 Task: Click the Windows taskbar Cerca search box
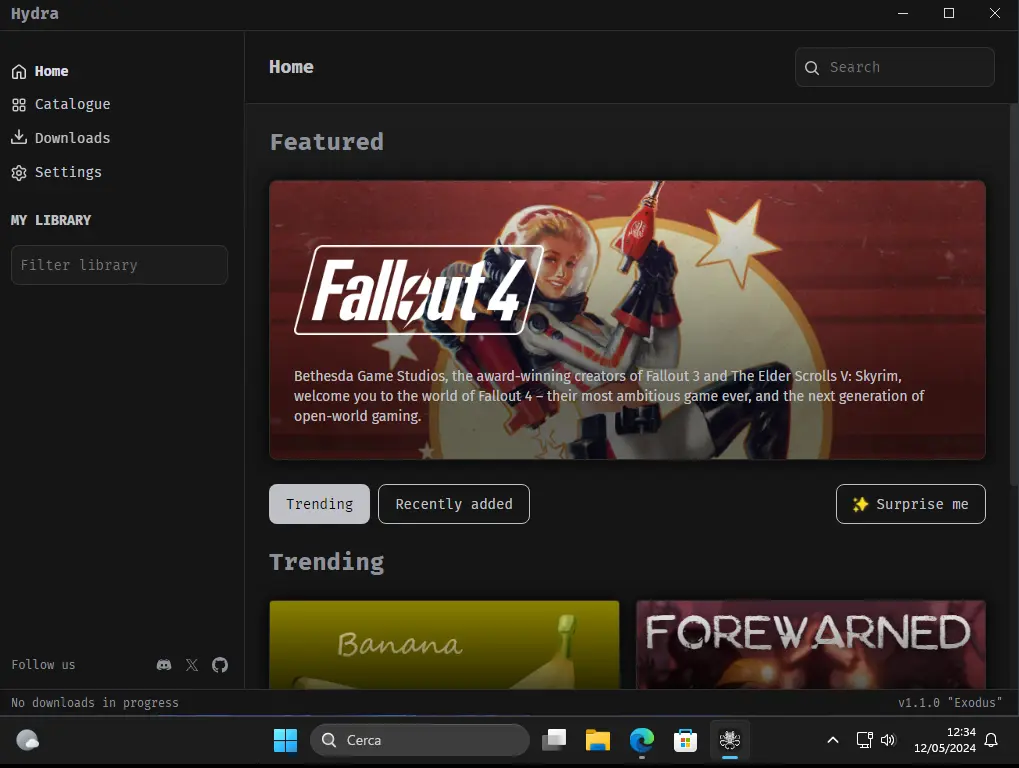(x=420, y=740)
